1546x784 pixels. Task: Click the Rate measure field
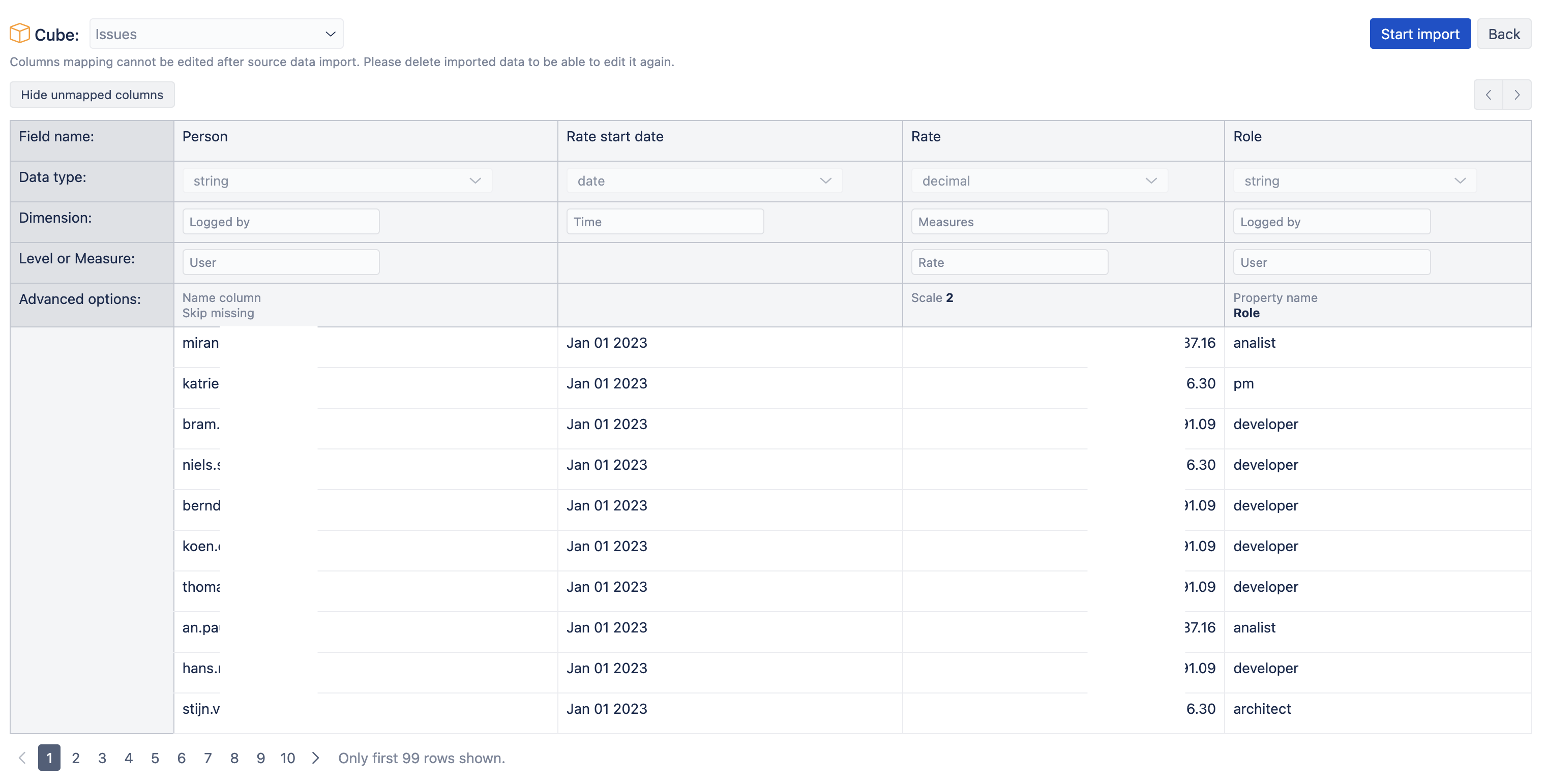coord(1009,262)
